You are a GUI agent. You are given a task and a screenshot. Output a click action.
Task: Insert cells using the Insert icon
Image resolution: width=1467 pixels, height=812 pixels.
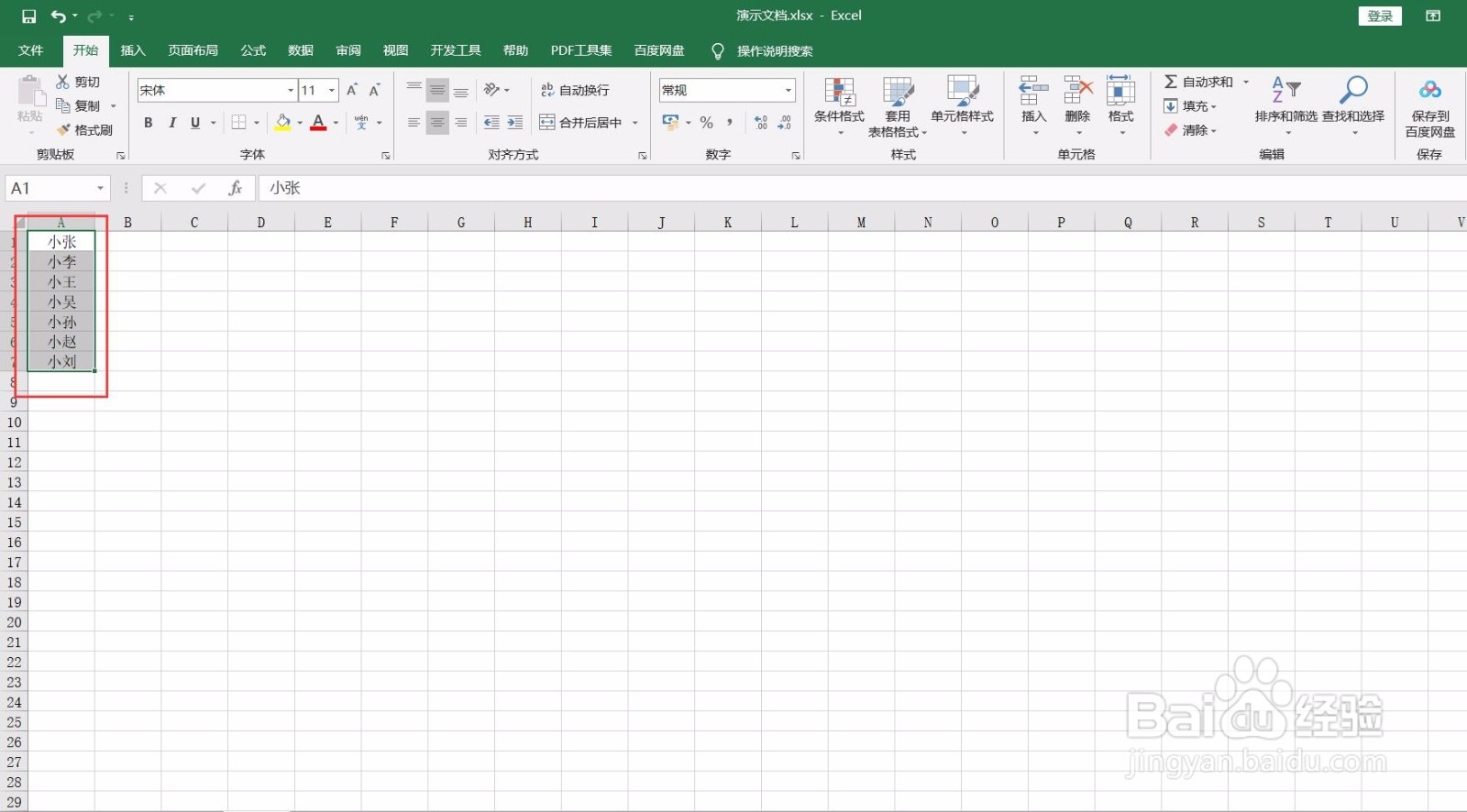tap(1033, 91)
